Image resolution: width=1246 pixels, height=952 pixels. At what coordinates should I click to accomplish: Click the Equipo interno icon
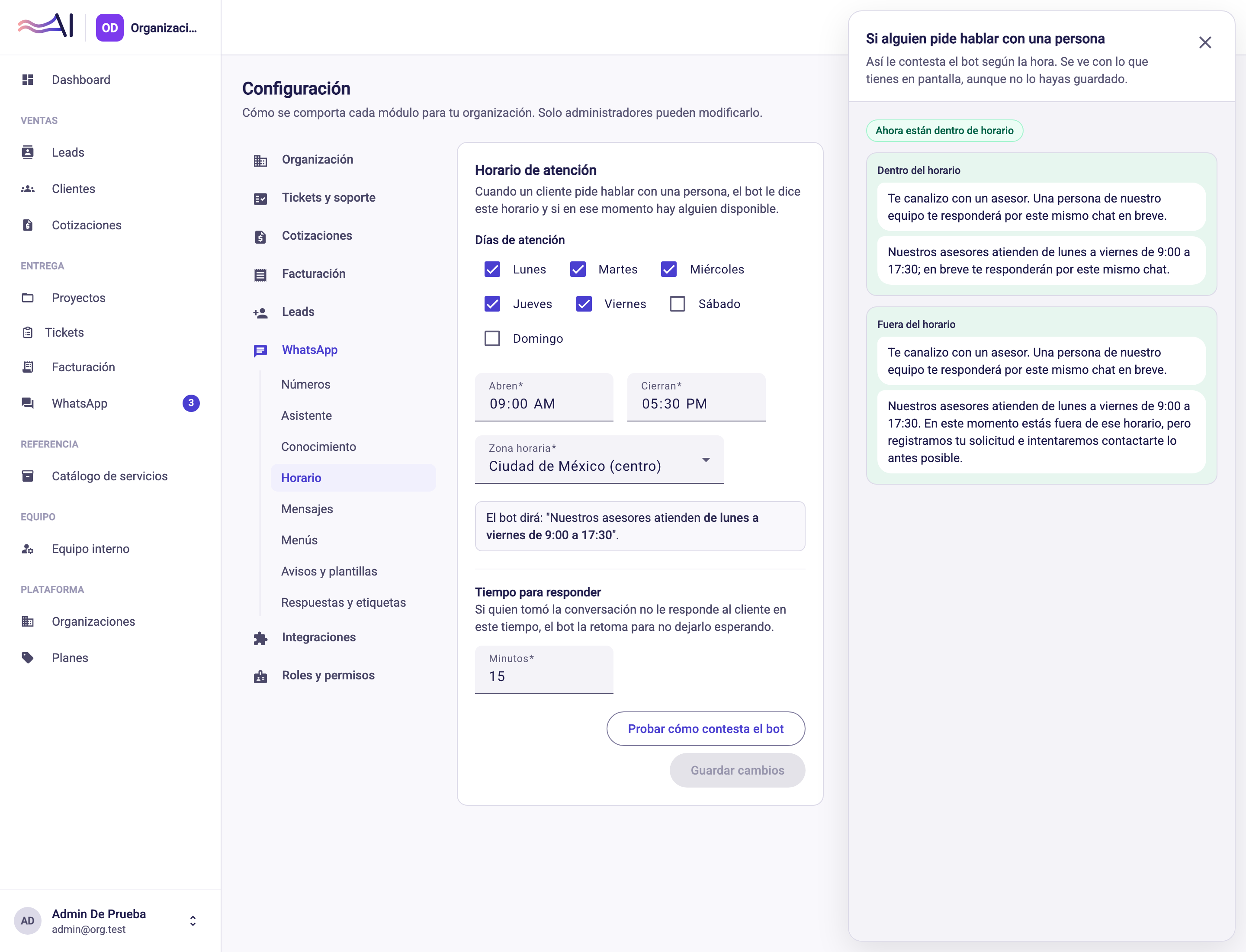point(28,549)
